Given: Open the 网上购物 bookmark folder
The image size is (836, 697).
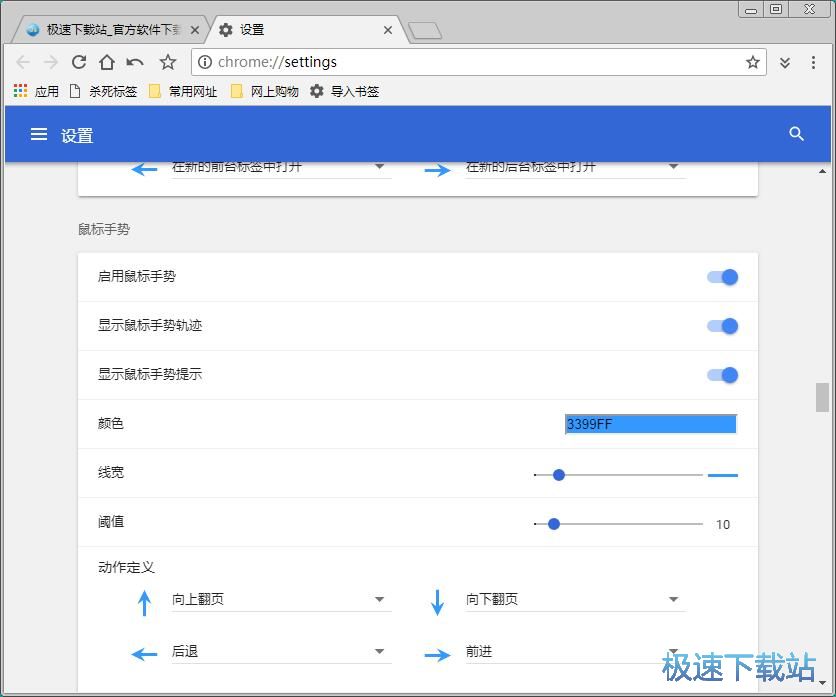Looking at the screenshot, I should point(264,92).
